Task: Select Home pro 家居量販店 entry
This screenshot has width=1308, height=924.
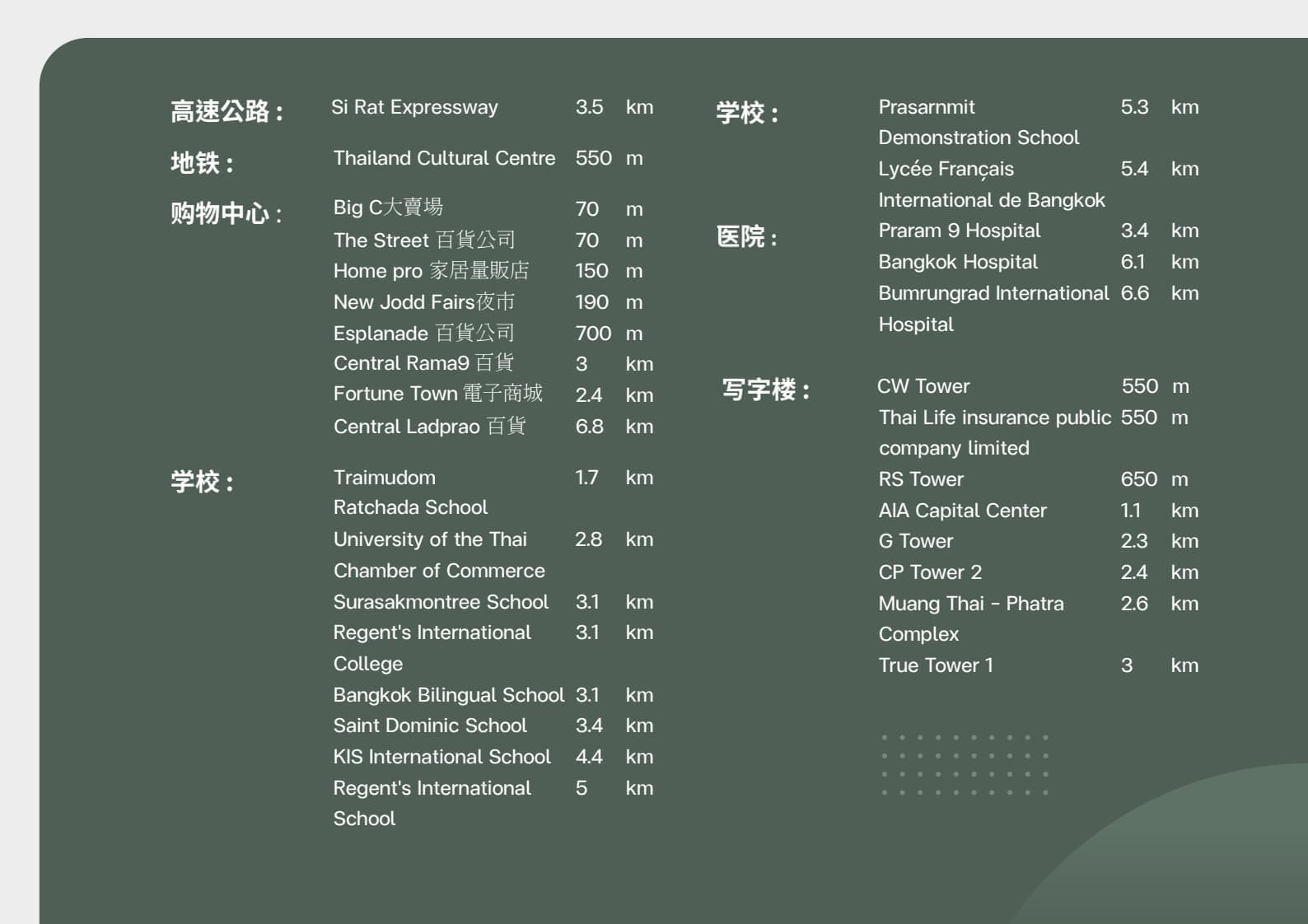Action: [x=431, y=271]
